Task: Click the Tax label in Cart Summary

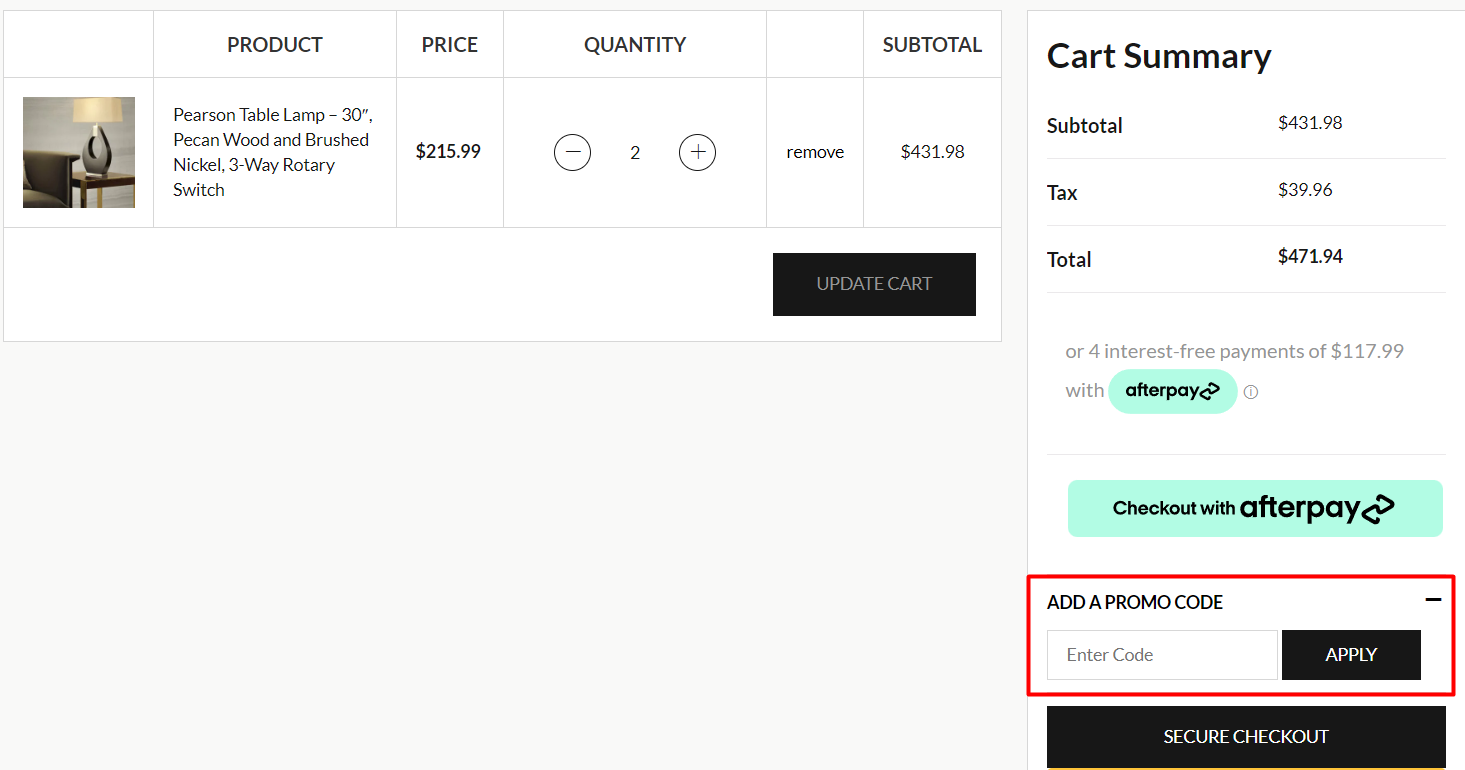Action: coord(1062,193)
